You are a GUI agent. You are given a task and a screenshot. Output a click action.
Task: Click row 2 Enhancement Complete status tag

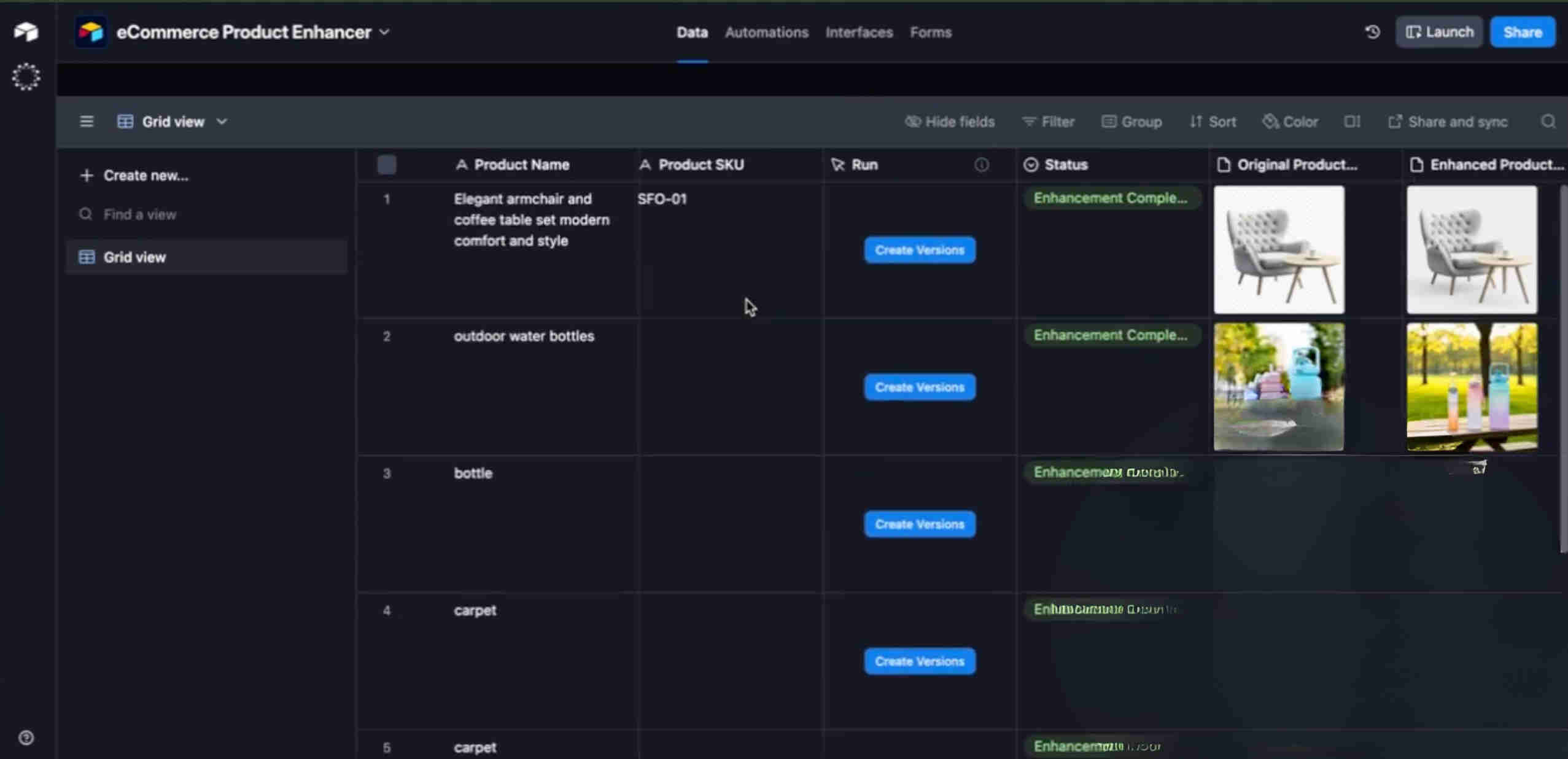[1111, 335]
